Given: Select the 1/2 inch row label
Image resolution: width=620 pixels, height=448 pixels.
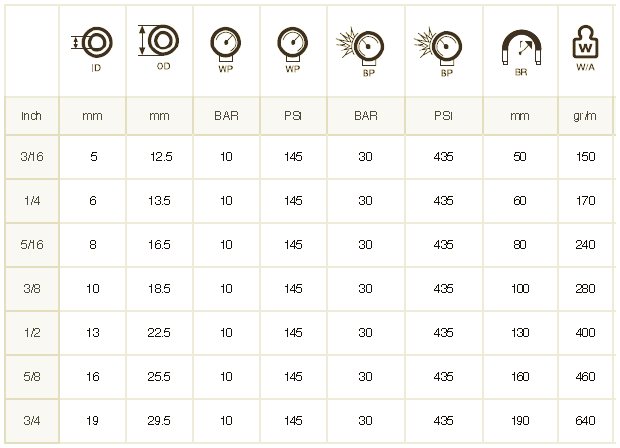Looking at the screenshot, I should click(x=32, y=333).
